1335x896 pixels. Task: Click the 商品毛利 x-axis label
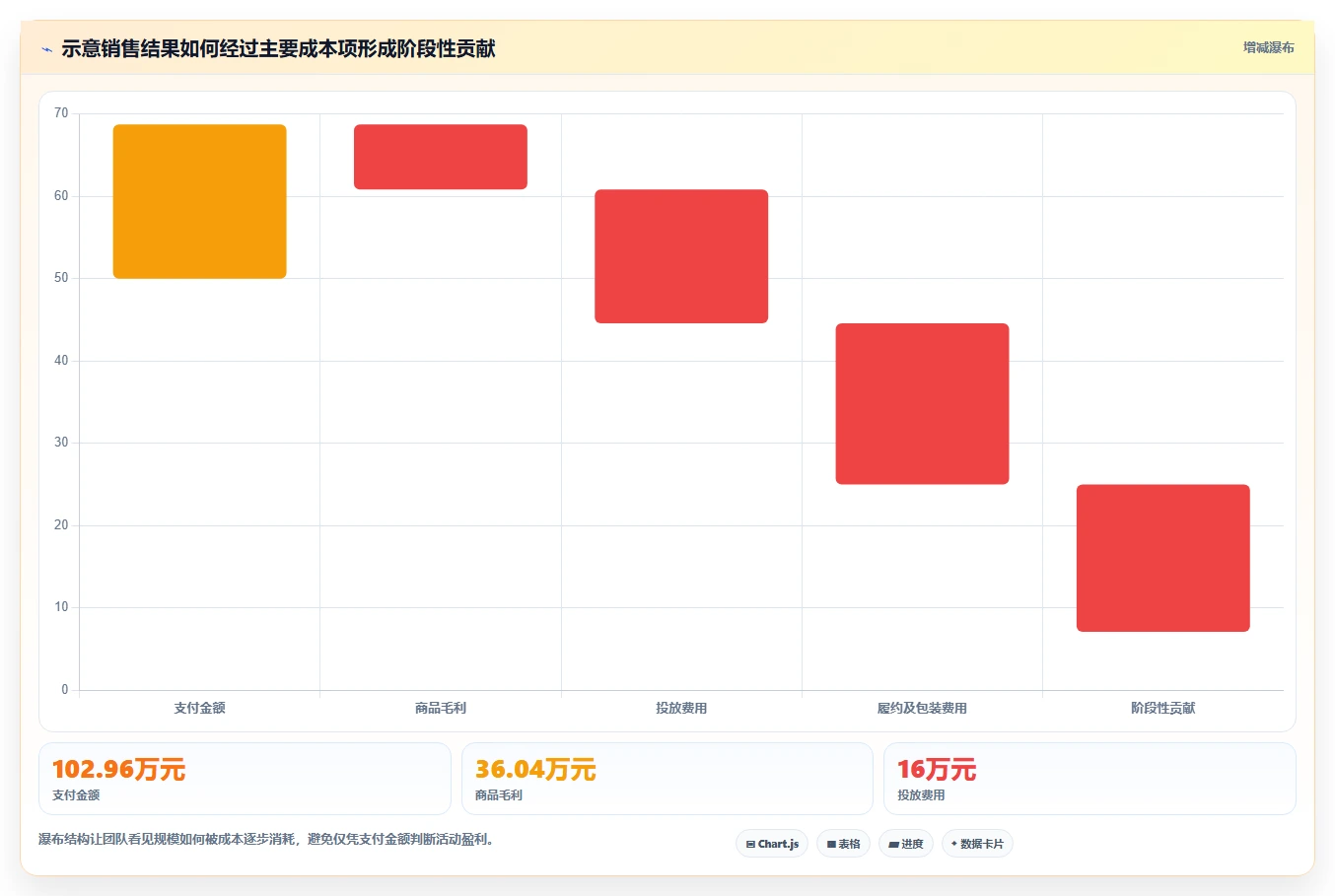point(441,708)
